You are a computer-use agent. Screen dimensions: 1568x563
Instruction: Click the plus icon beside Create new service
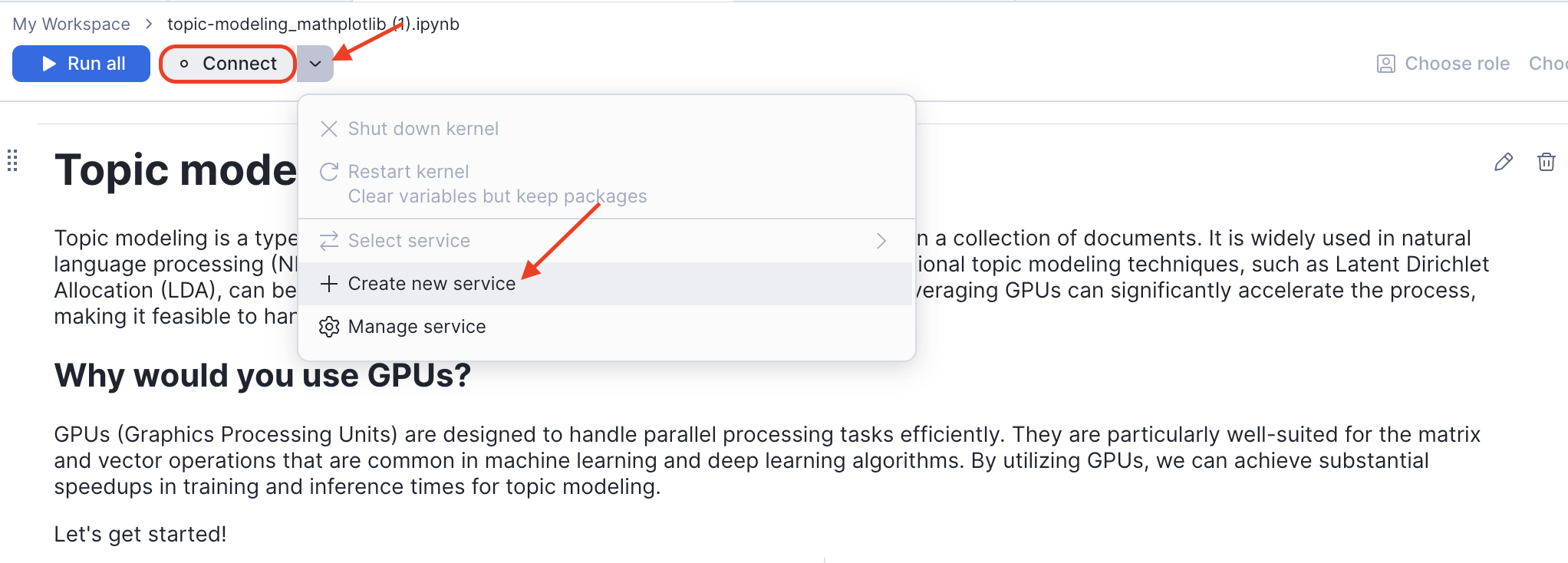coord(328,283)
